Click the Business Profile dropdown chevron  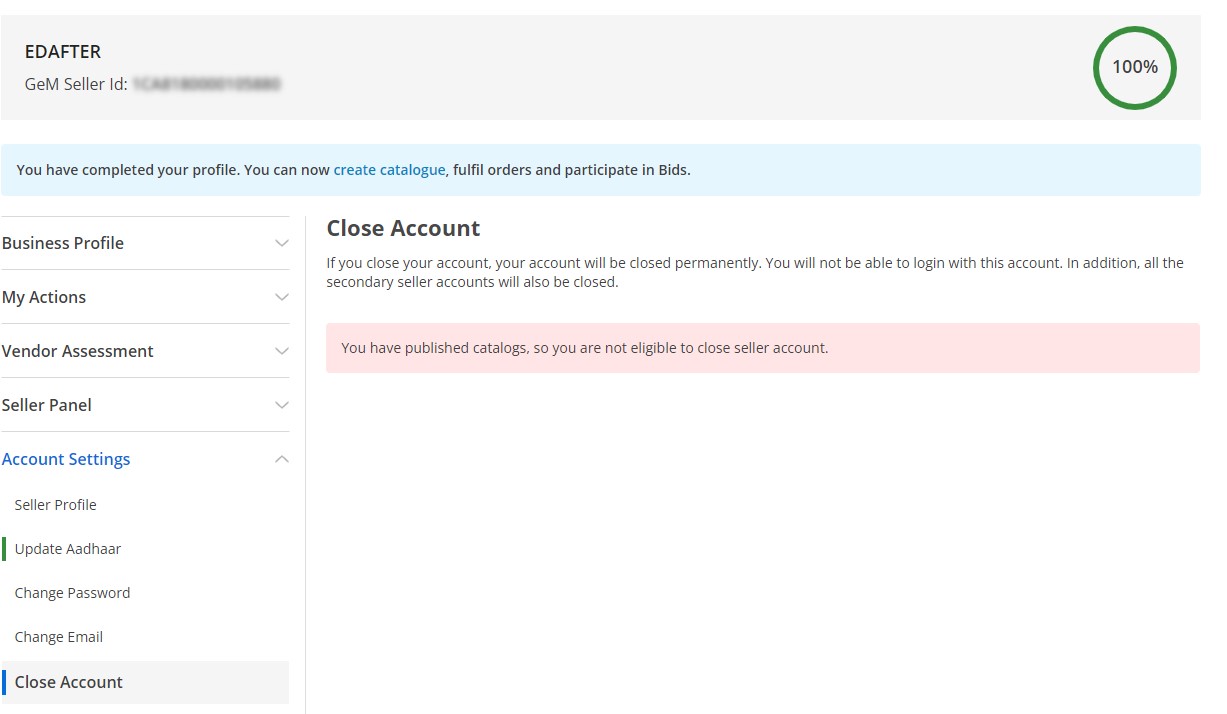coord(281,242)
